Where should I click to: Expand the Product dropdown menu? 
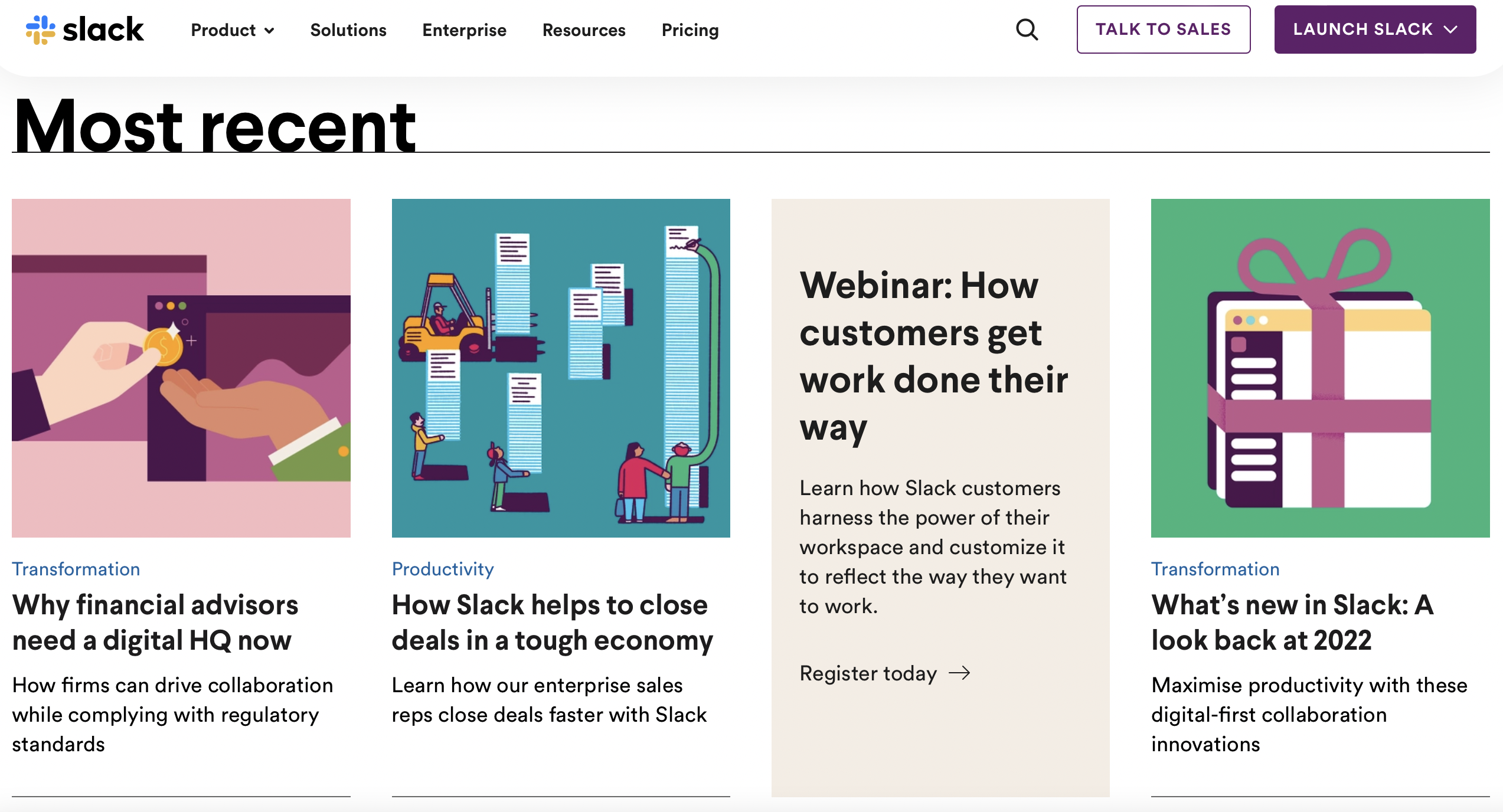(x=232, y=29)
